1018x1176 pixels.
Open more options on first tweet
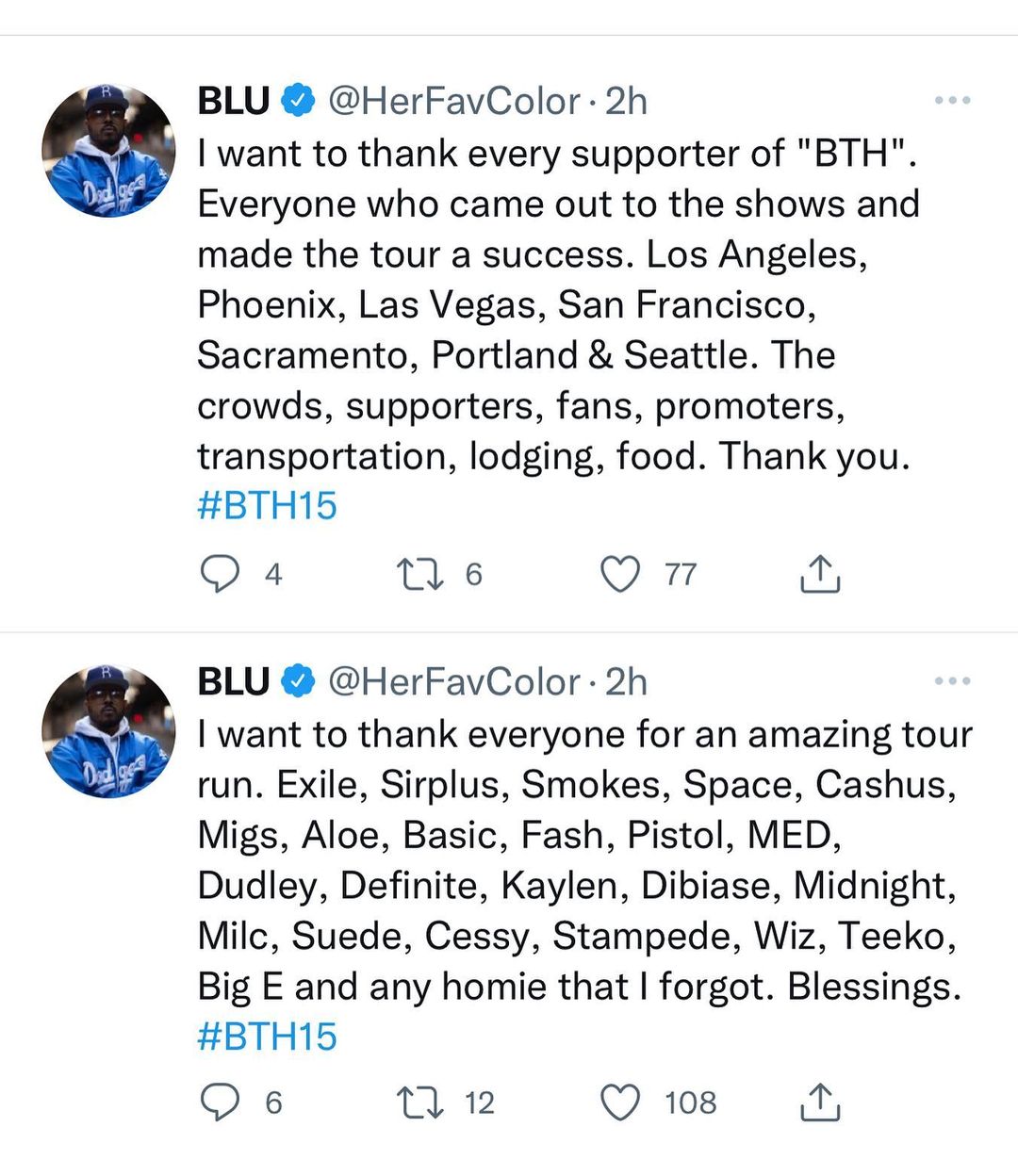[952, 100]
